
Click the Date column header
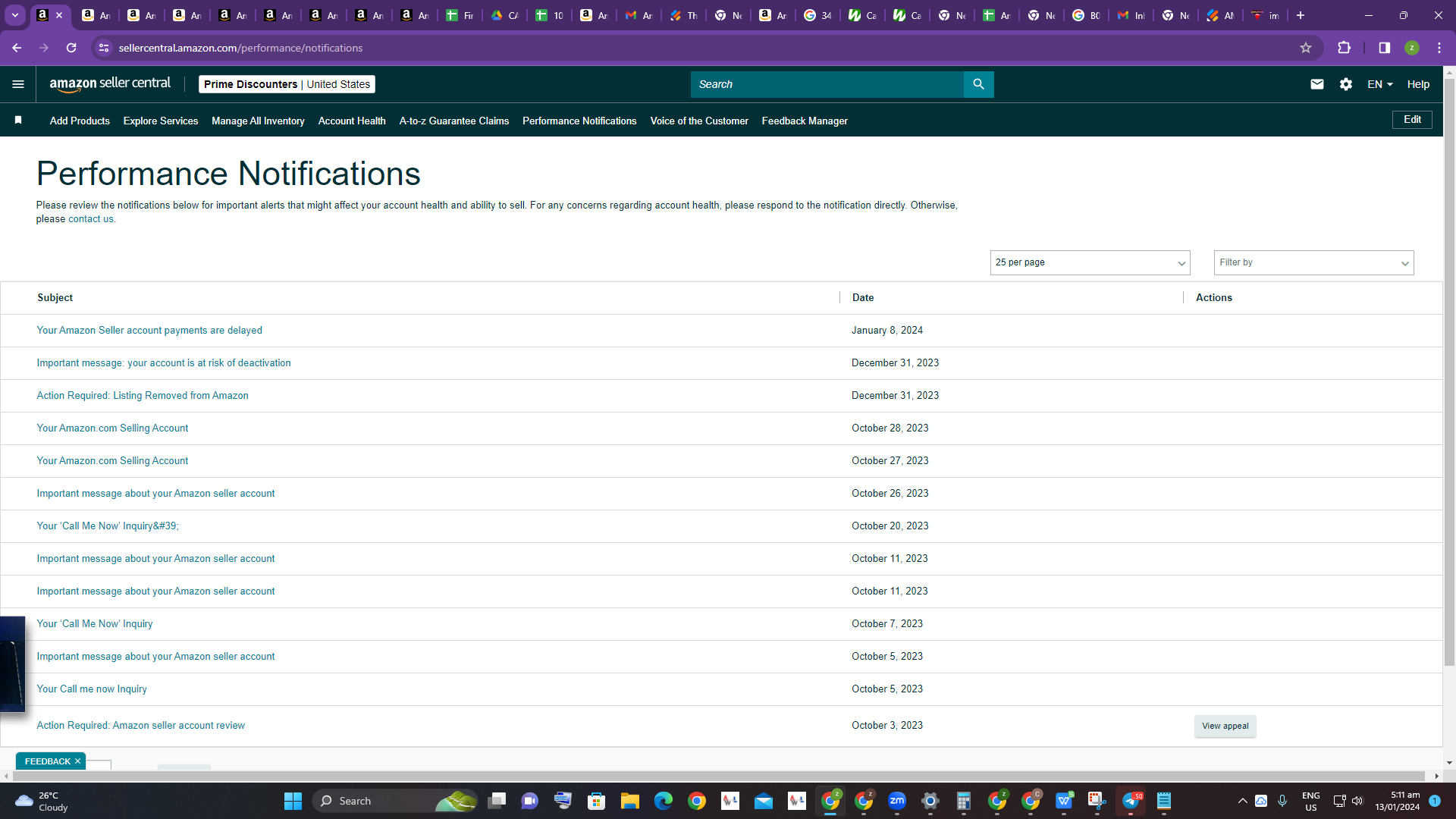tap(863, 298)
